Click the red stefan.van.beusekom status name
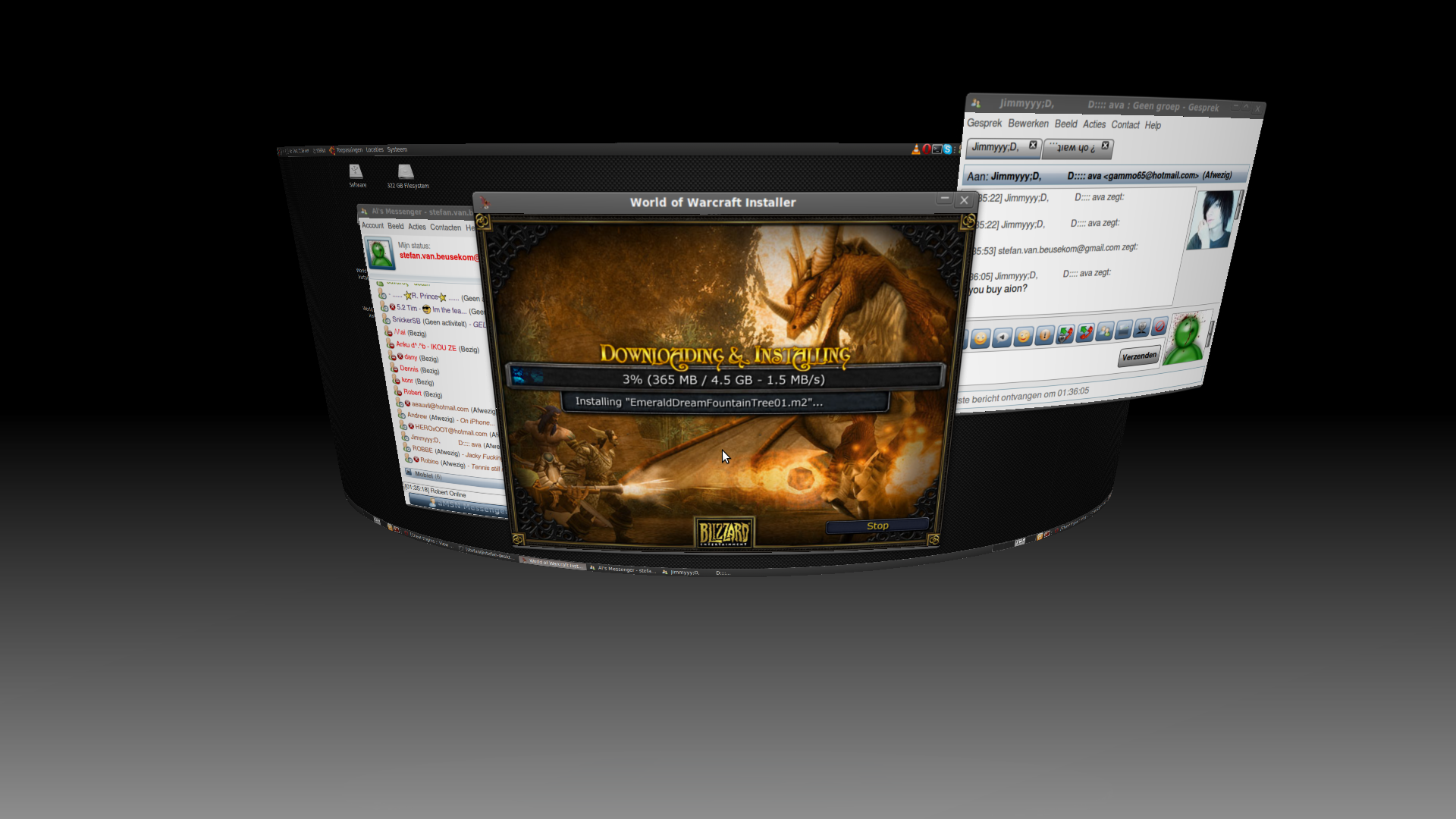 pyautogui.click(x=440, y=256)
